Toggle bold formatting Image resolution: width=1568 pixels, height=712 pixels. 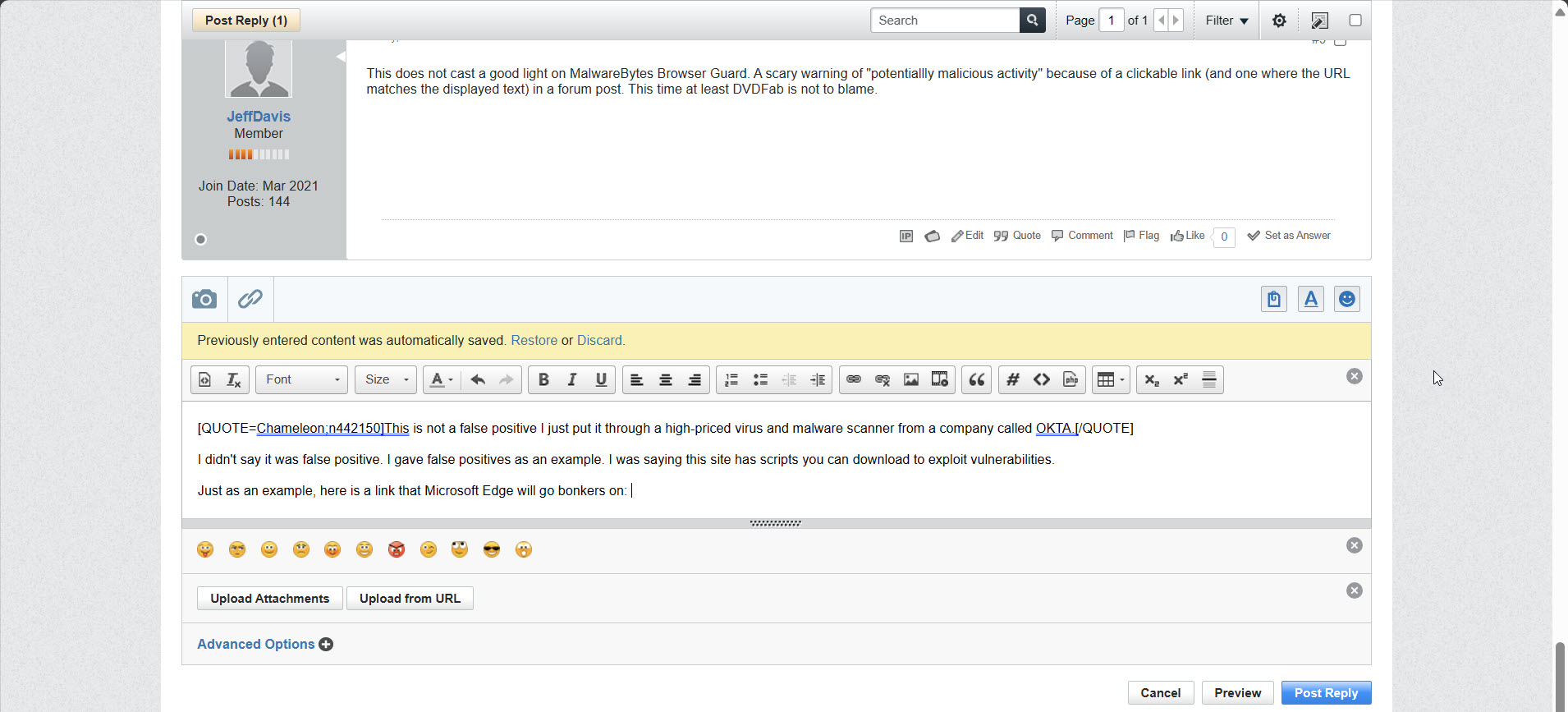coord(543,379)
